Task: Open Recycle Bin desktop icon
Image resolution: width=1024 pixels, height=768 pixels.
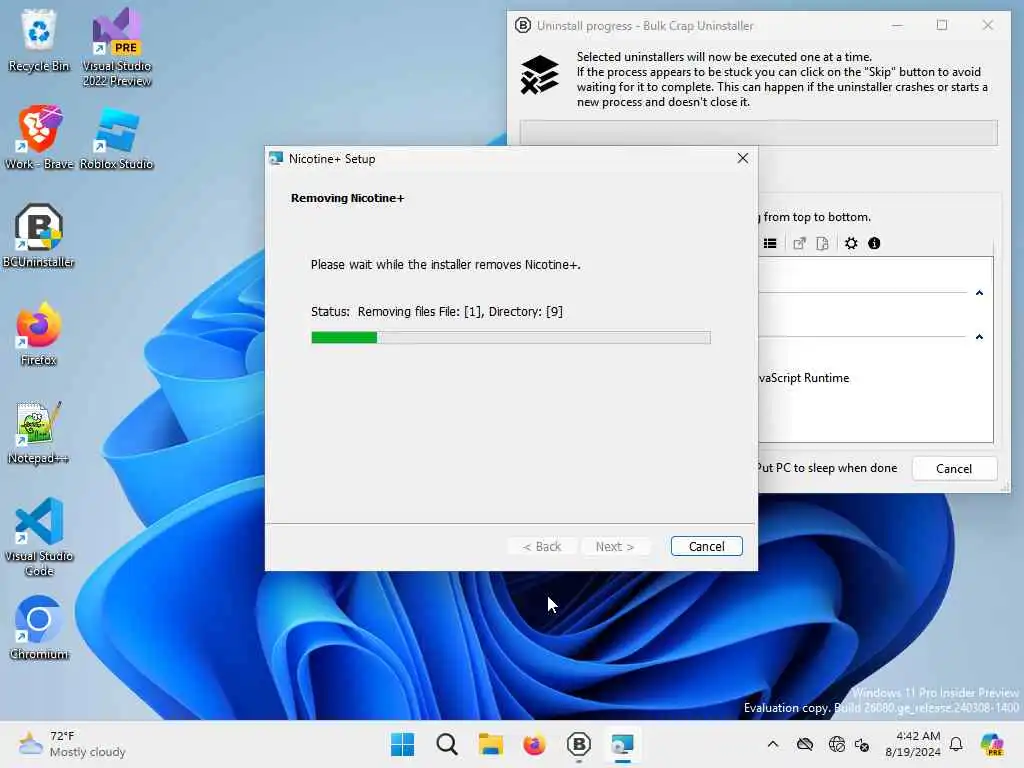Action: 39,40
